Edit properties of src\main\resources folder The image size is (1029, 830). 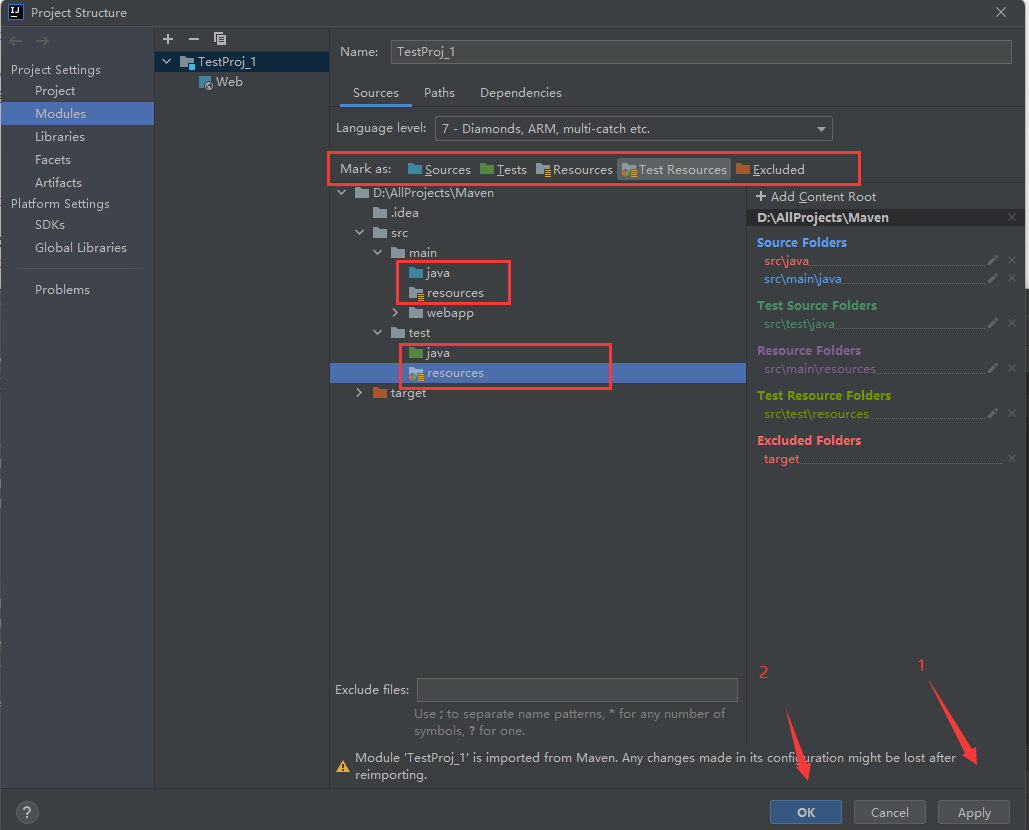(993, 368)
